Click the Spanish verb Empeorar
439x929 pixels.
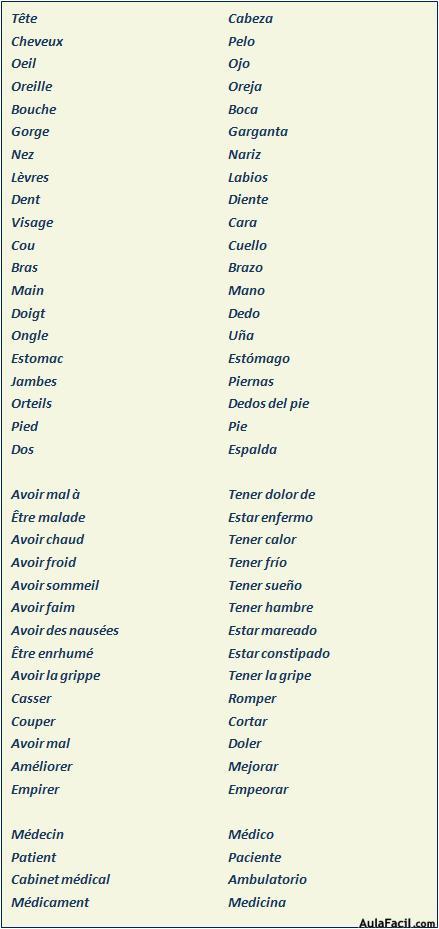click(x=258, y=789)
